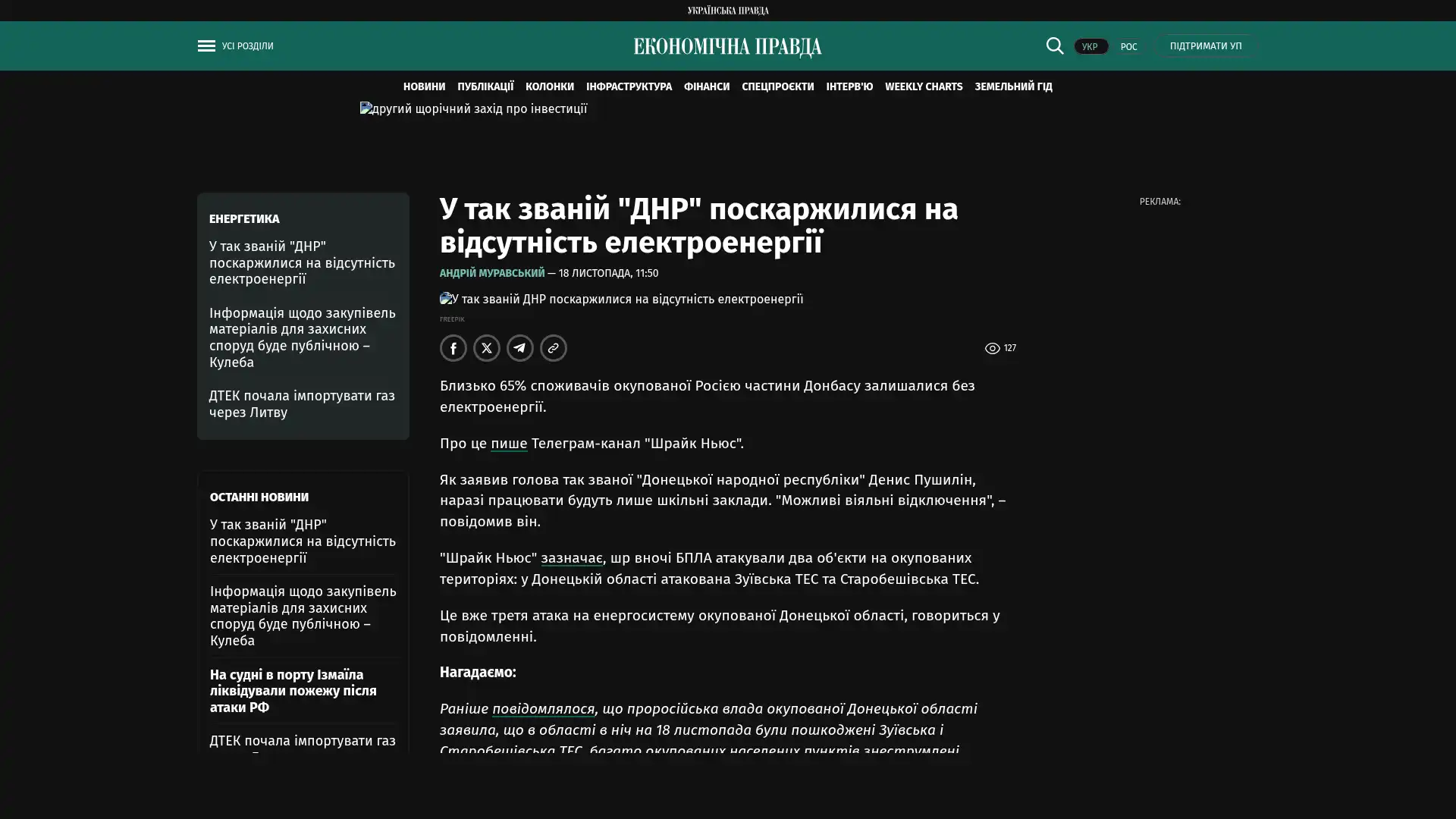The height and width of the screenshot is (819, 1456).
Task: Copy article link with chain icon
Action: (x=554, y=348)
